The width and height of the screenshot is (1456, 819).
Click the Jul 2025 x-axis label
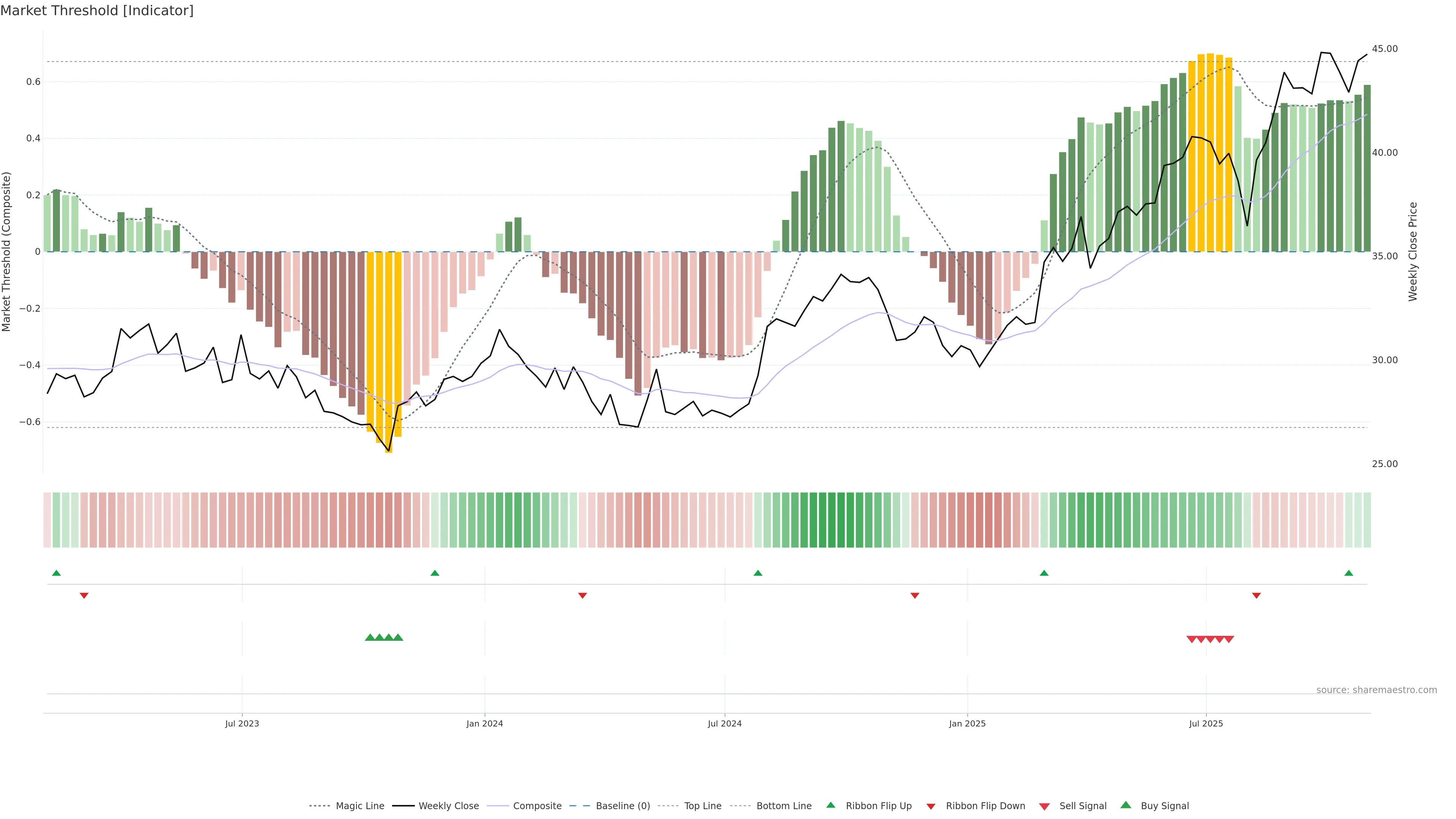(x=1206, y=723)
